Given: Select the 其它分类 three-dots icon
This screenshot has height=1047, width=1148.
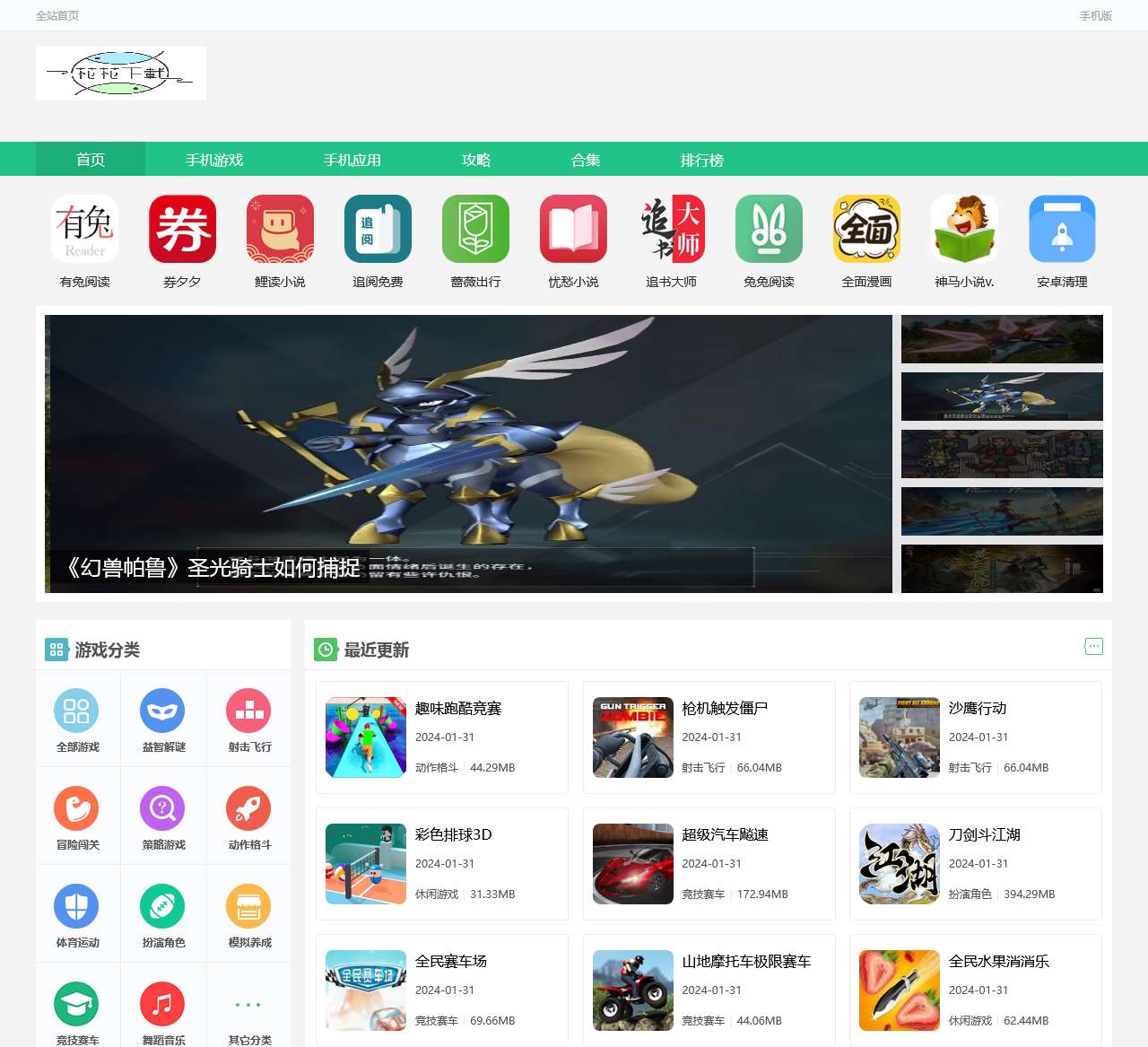Looking at the screenshot, I should pos(248,1004).
